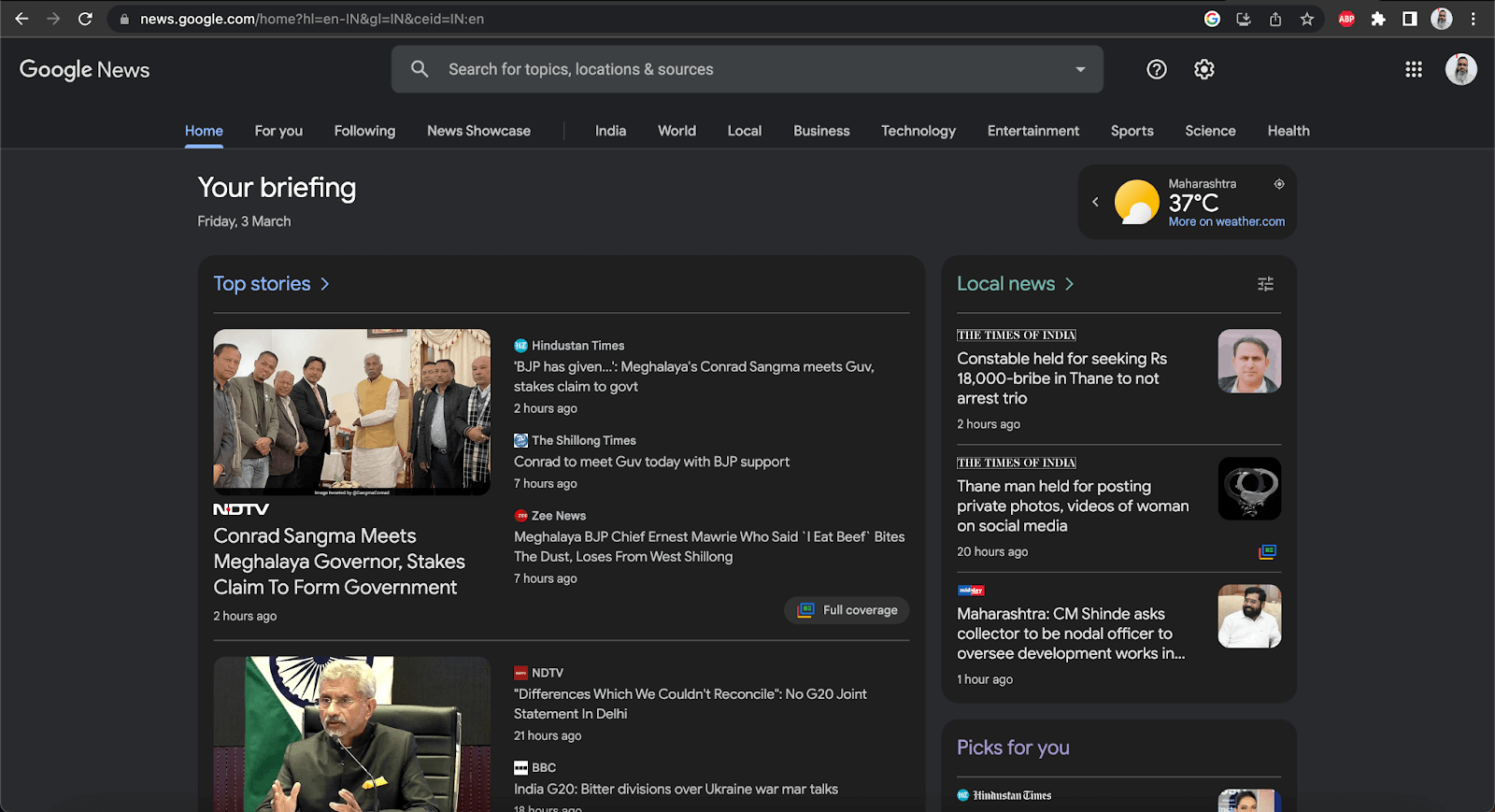Open Google account avatar menu
Viewport: 1495px width, 812px height.
click(x=1461, y=69)
